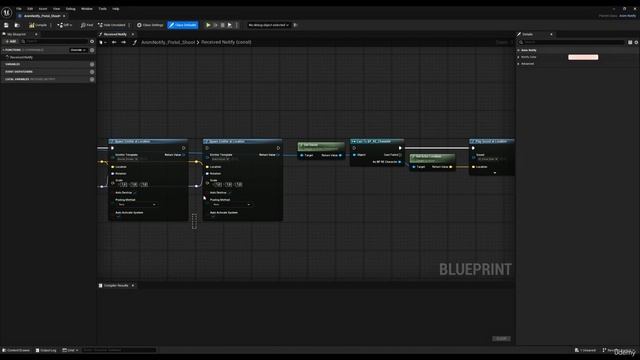Toggle Auto Activate System on first Spawn Emitter
Screen dimensions: 640x360
pyautogui.click(x=118, y=217)
